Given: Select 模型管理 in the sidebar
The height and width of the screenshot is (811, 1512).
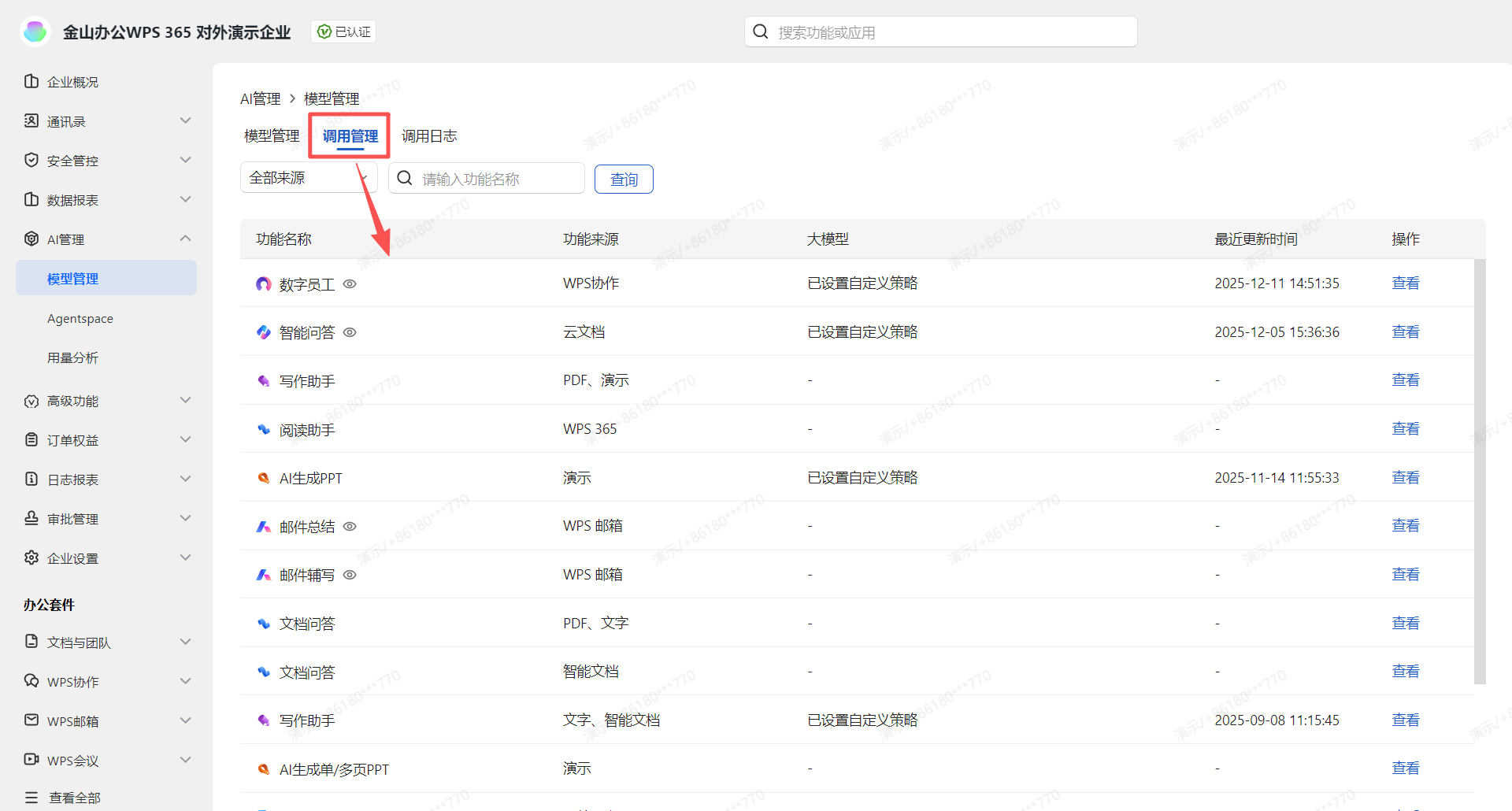Looking at the screenshot, I should pyautogui.click(x=106, y=278).
